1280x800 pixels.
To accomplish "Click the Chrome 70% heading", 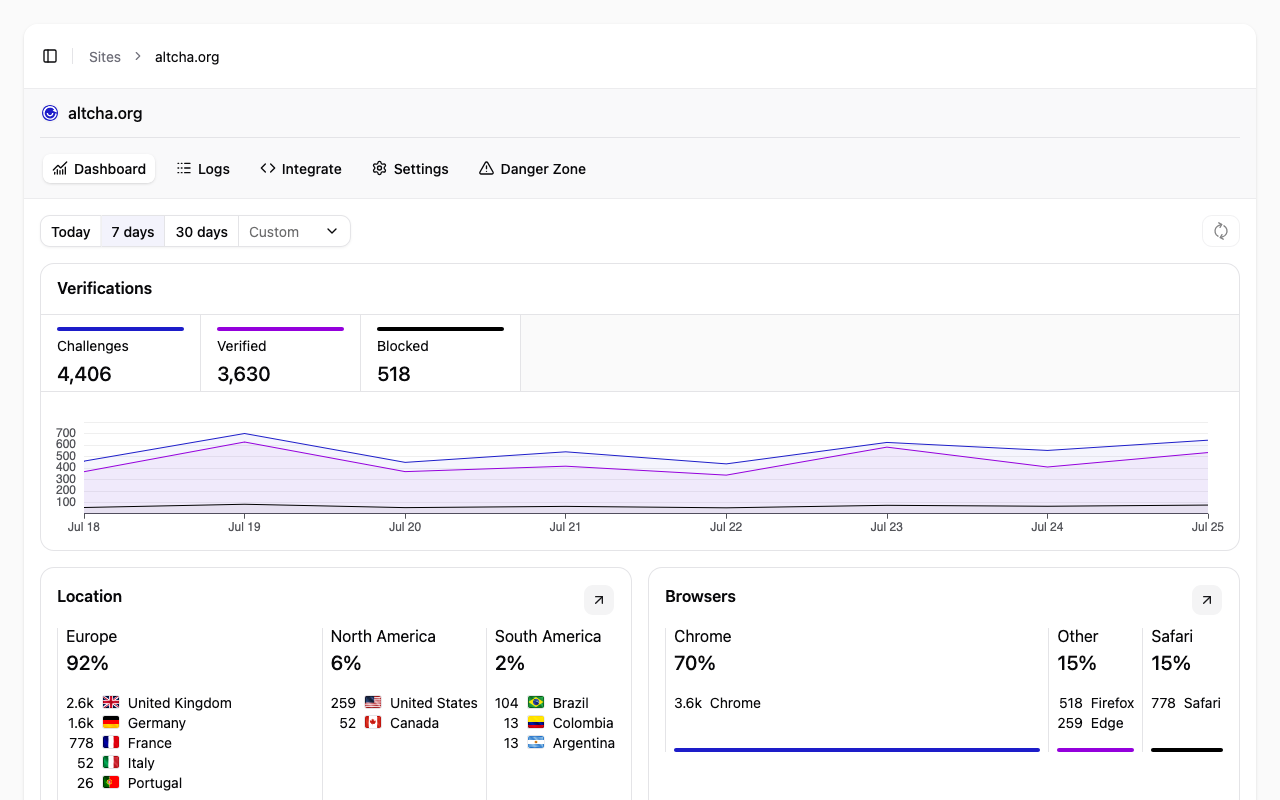I will point(703,650).
